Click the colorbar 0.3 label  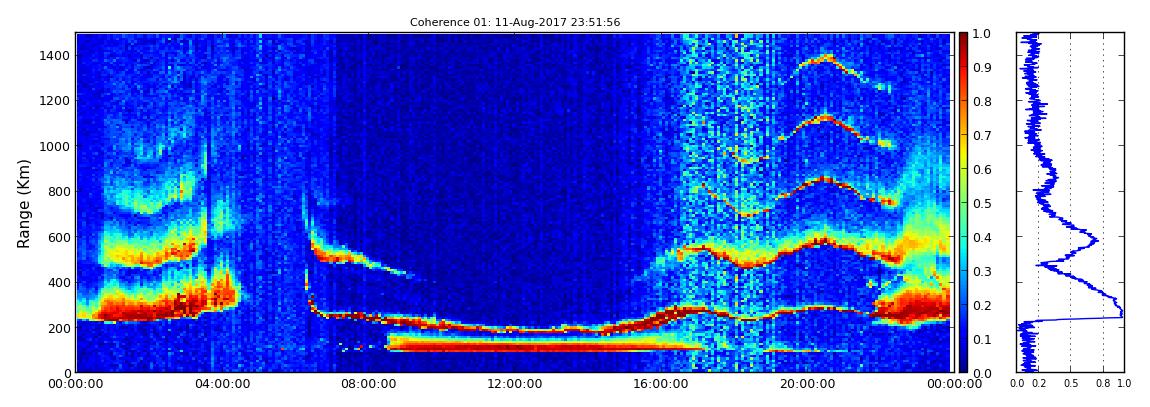click(x=982, y=271)
